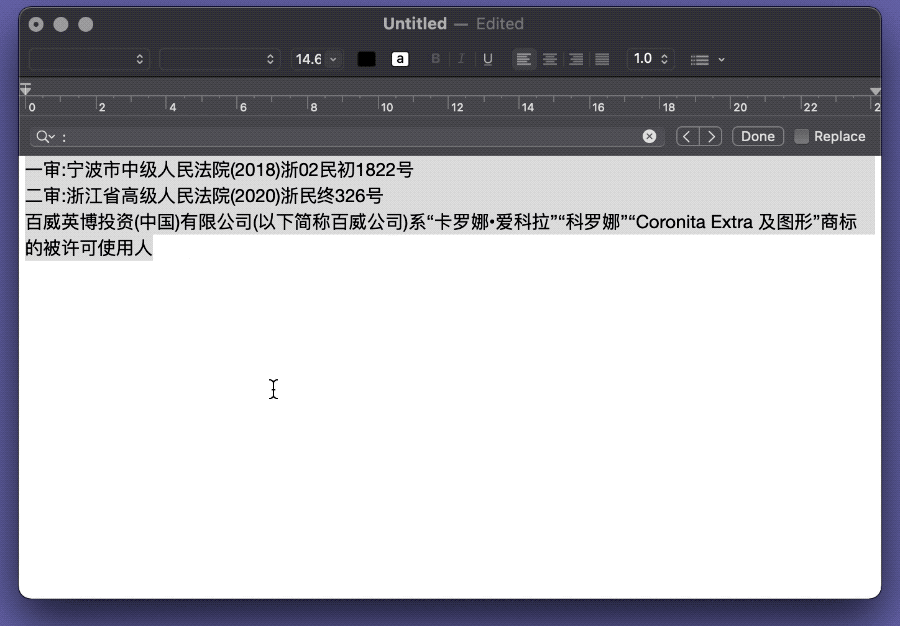This screenshot has height=626, width=900.
Task: Click the words Coronita Extra
Action: pyautogui.click(x=694, y=222)
